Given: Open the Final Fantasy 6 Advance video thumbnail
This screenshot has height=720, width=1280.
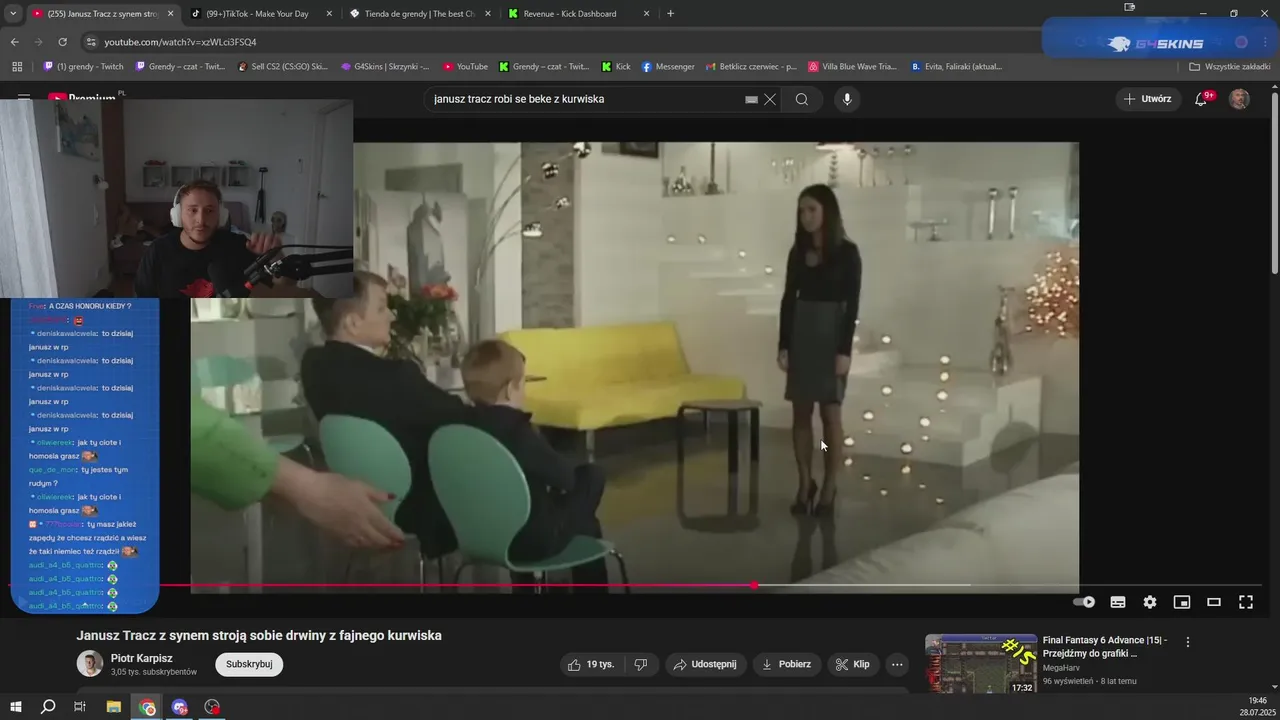Looking at the screenshot, I should [980, 664].
